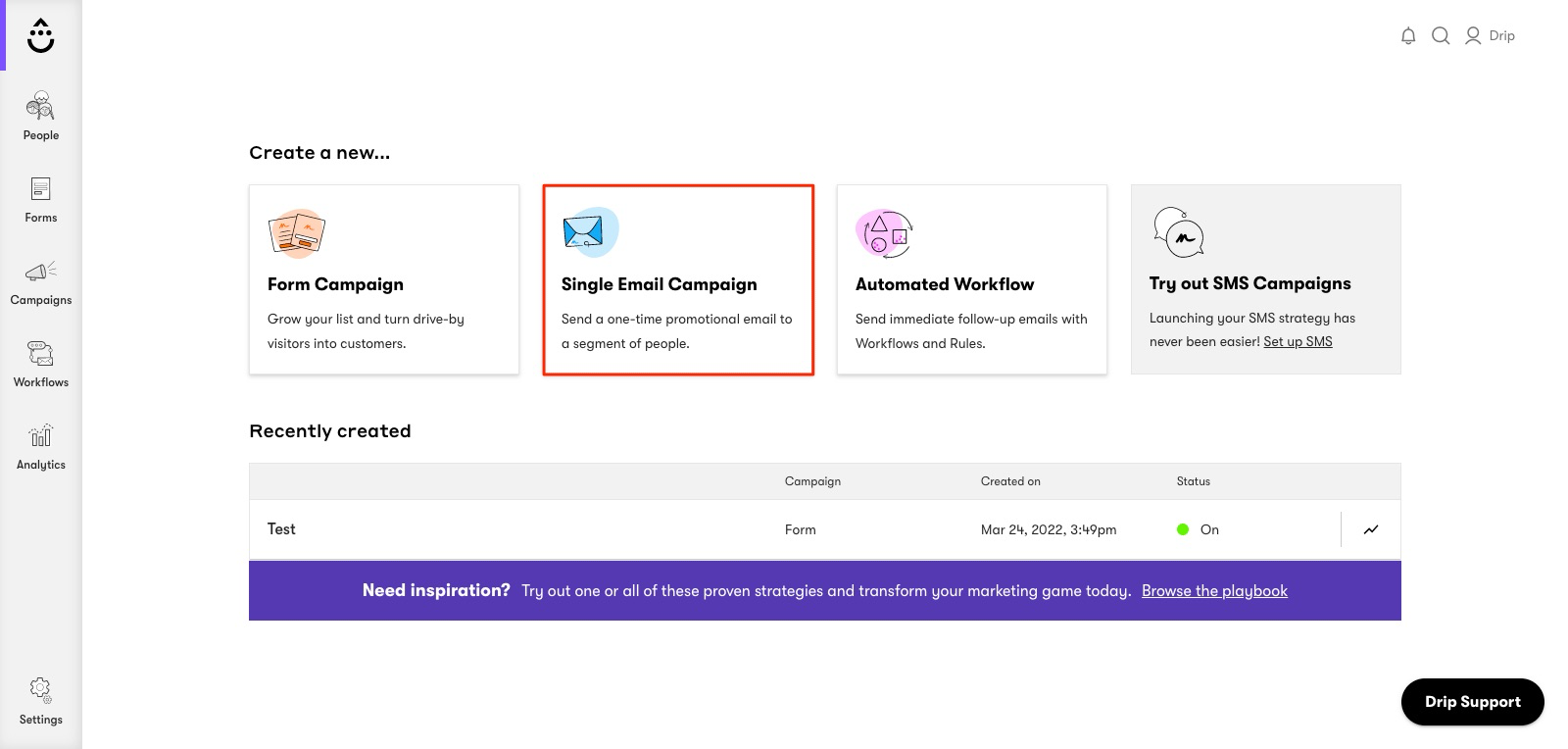Viewport: 1568px width, 749px height.
Task: Open the Test campaign row
Action: click(282, 529)
